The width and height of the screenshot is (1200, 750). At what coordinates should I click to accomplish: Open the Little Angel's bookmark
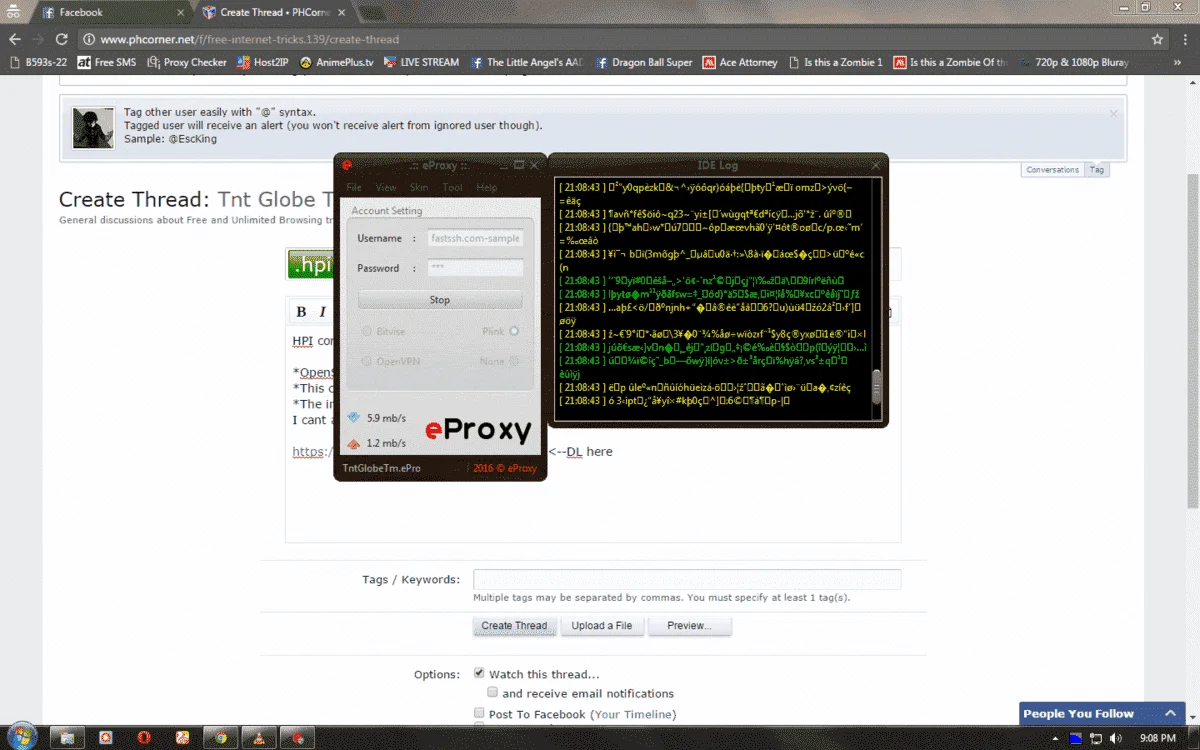[x=528, y=62]
